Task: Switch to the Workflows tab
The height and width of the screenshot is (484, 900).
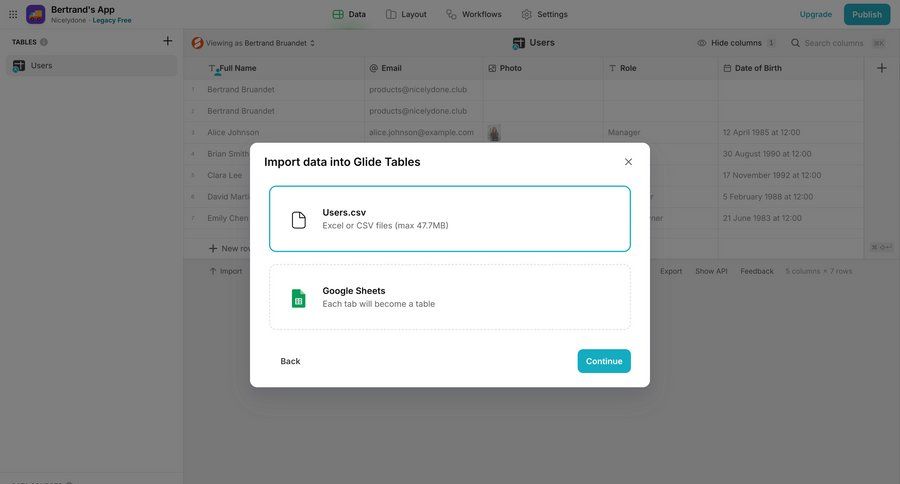Action: click(474, 14)
